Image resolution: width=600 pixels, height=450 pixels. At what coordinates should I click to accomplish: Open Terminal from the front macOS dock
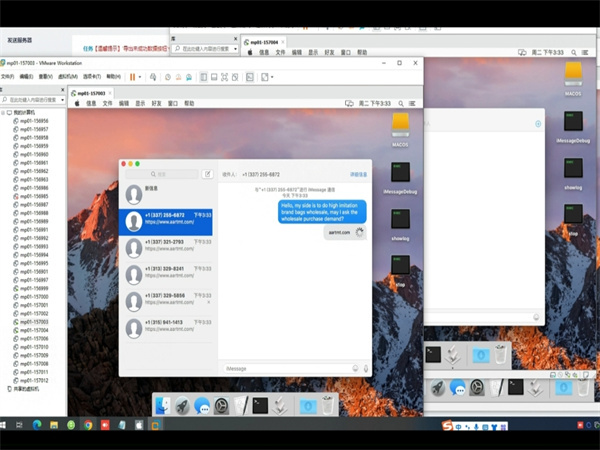(x=260, y=405)
